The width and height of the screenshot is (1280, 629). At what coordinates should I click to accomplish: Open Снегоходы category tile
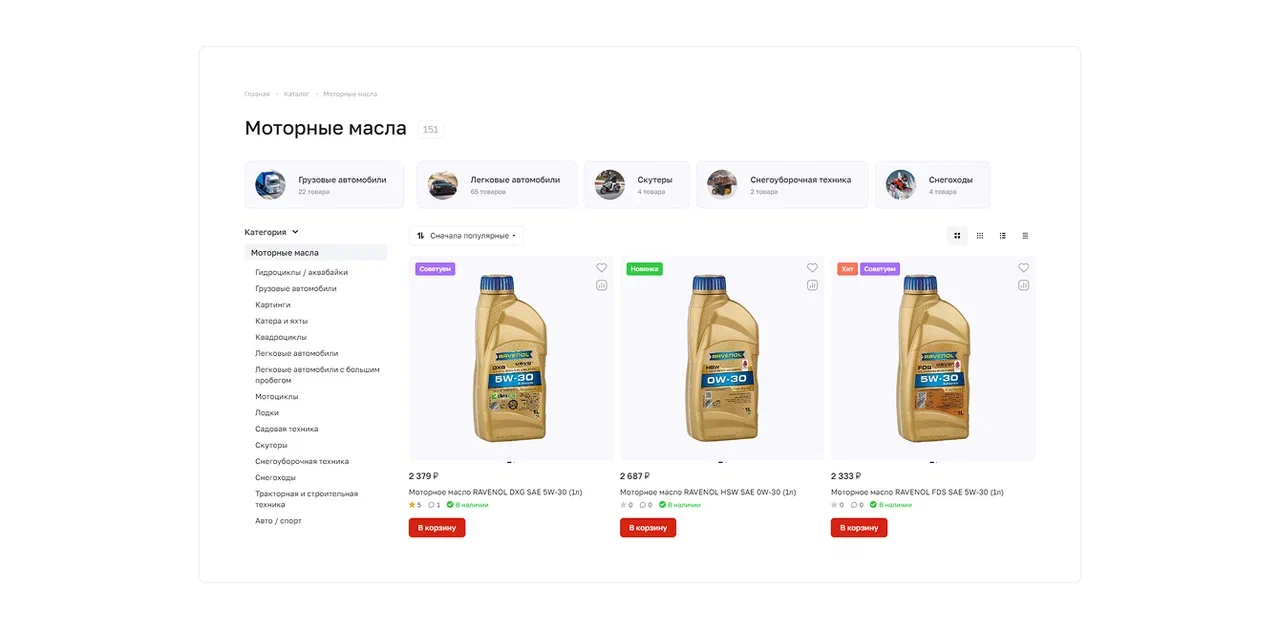(x=932, y=185)
